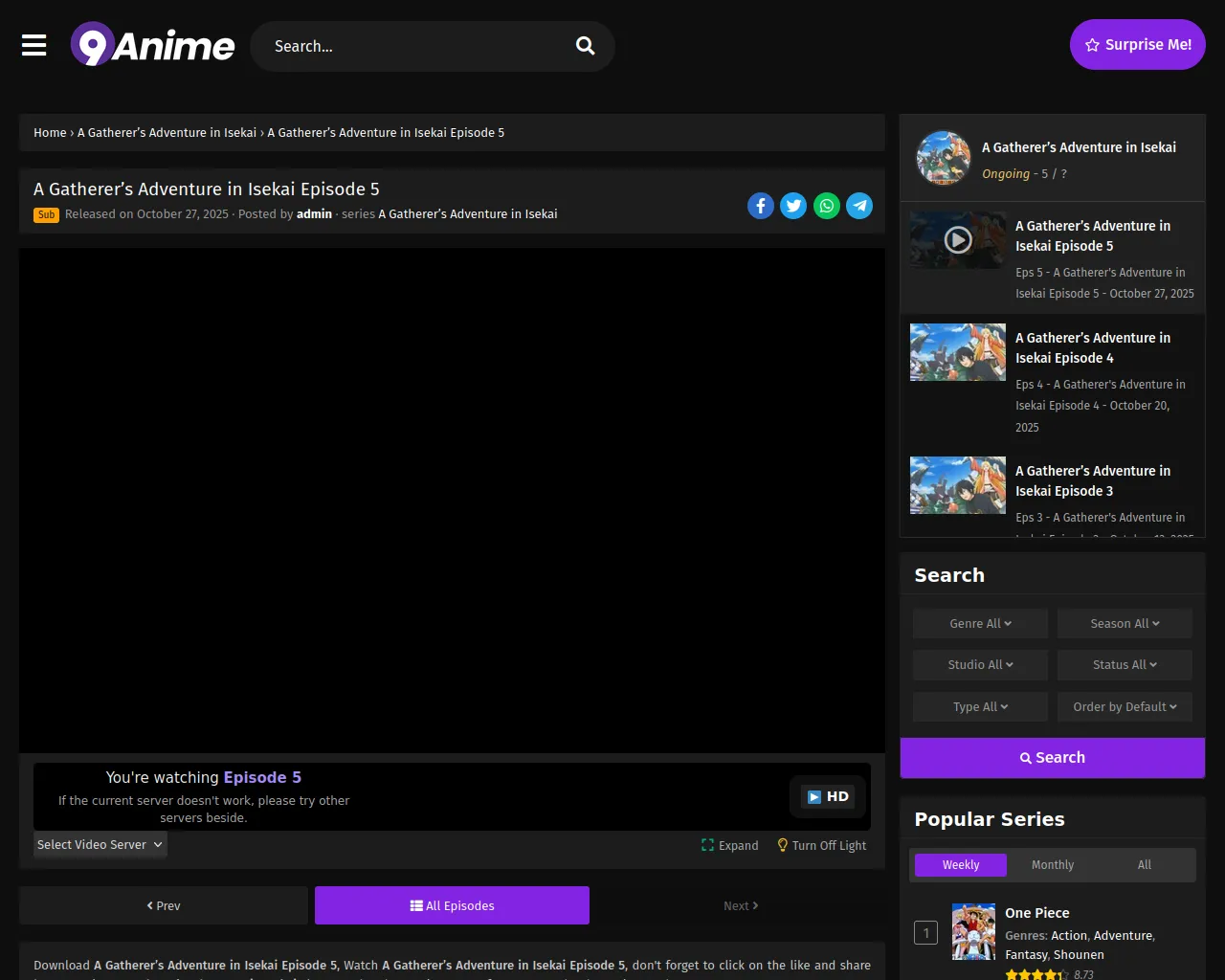
Task: Share episode via WhatsApp icon
Action: 827,206
